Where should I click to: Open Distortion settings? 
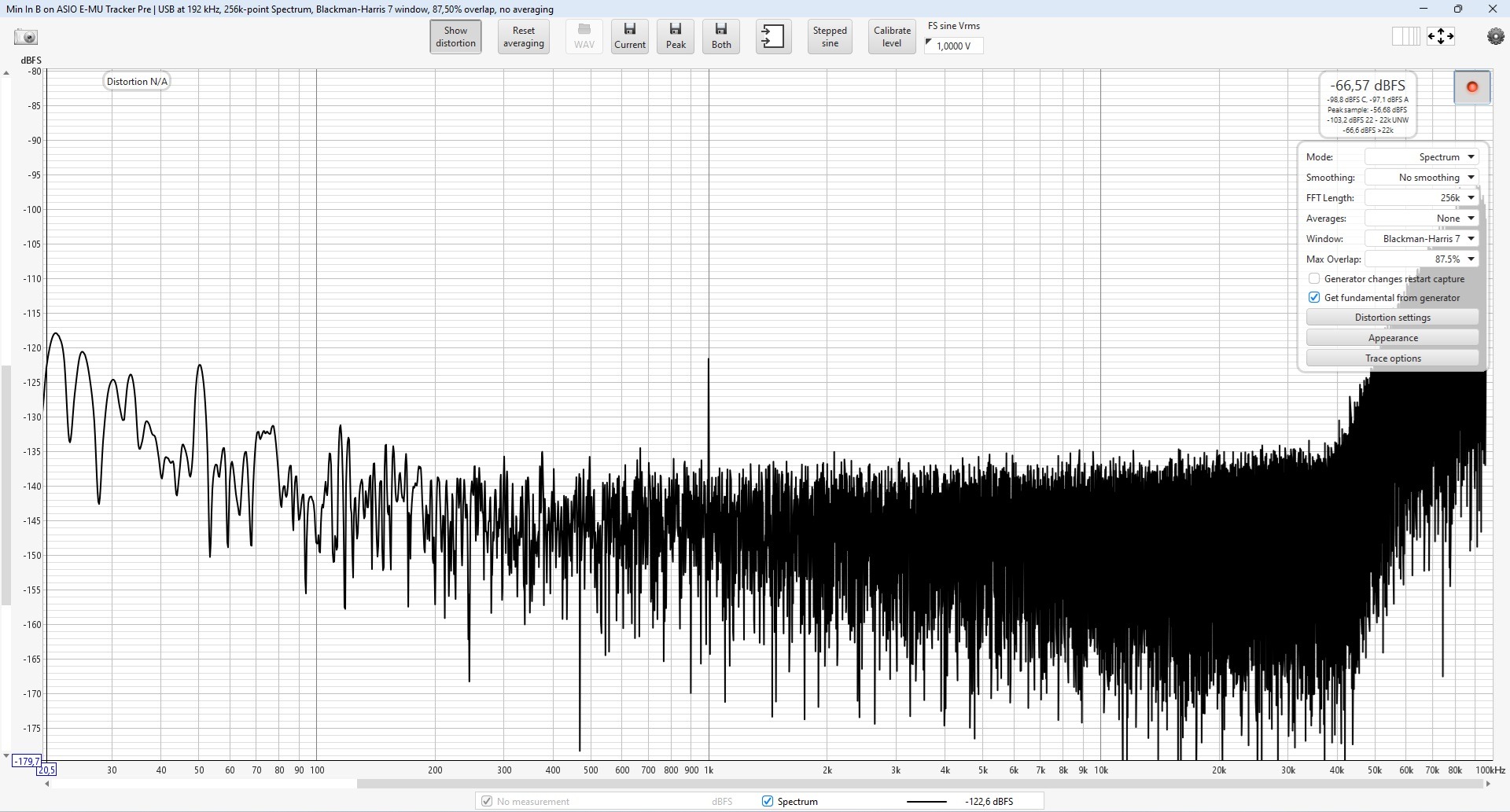(x=1393, y=318)
